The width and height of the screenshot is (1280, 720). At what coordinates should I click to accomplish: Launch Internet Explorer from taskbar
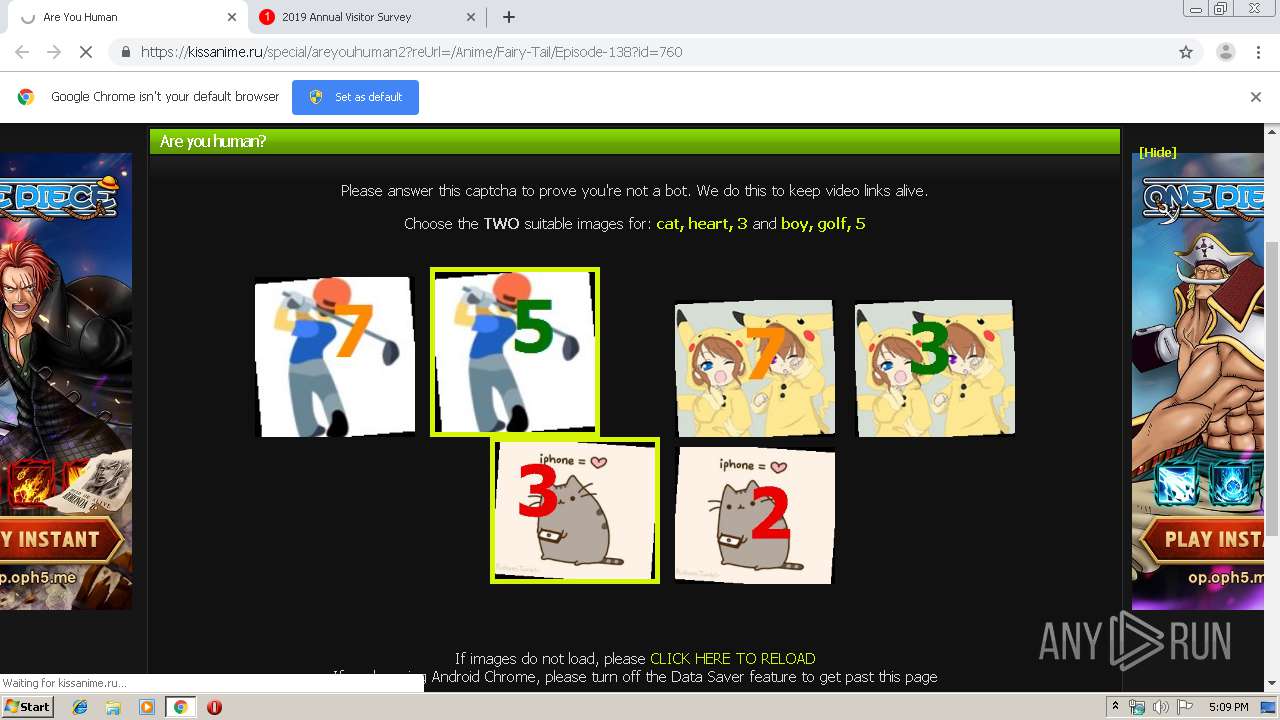80,707
